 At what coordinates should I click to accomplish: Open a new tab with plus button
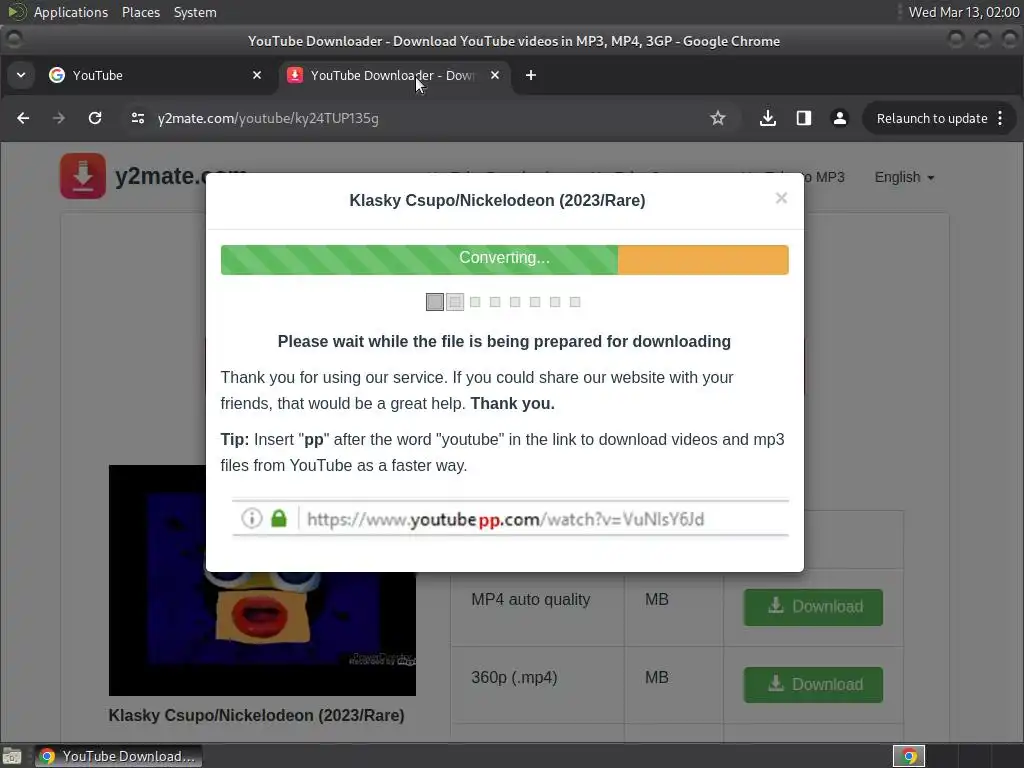click(x=531, y=75)
